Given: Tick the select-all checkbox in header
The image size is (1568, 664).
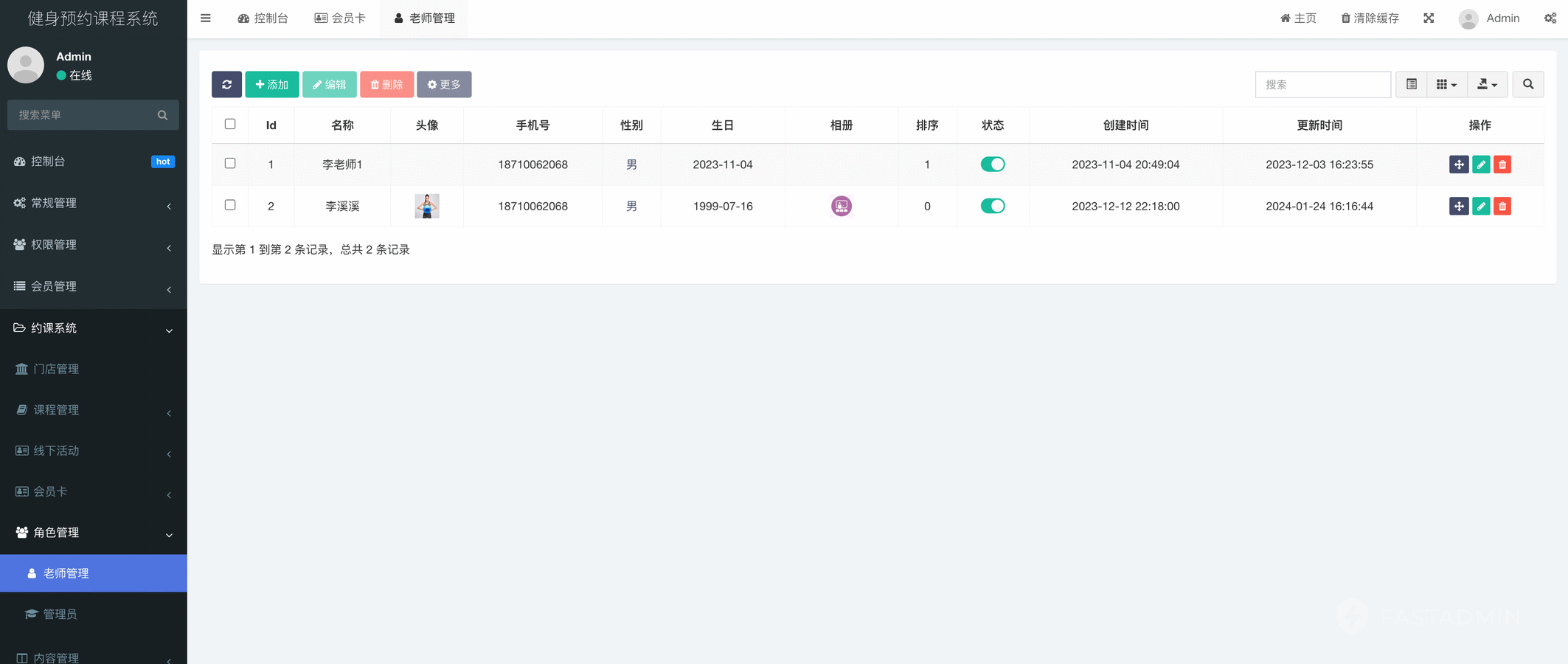Looking at the screenshot, I should coord(230,125).
